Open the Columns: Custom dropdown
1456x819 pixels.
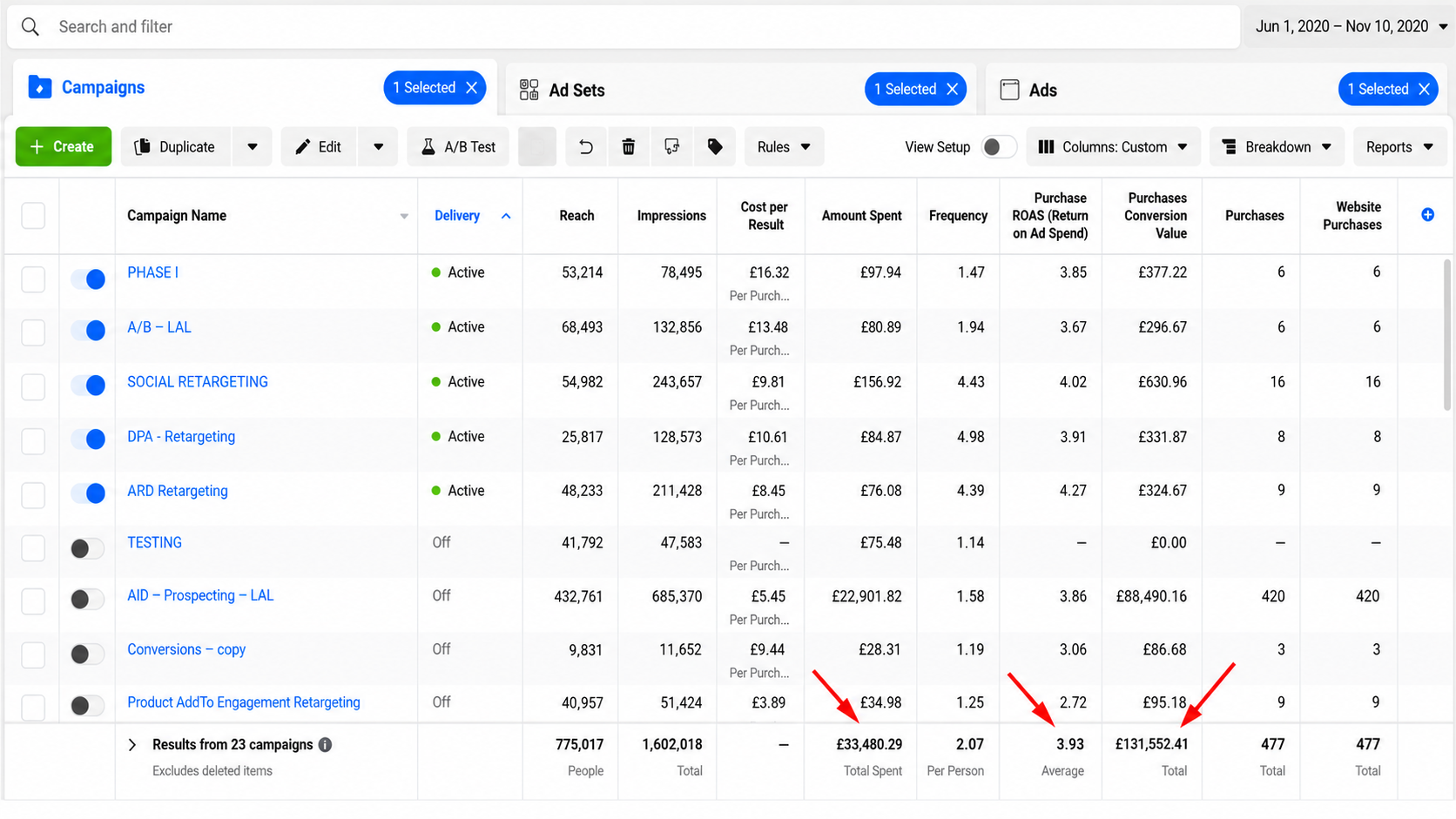[x=1113, y=147]
